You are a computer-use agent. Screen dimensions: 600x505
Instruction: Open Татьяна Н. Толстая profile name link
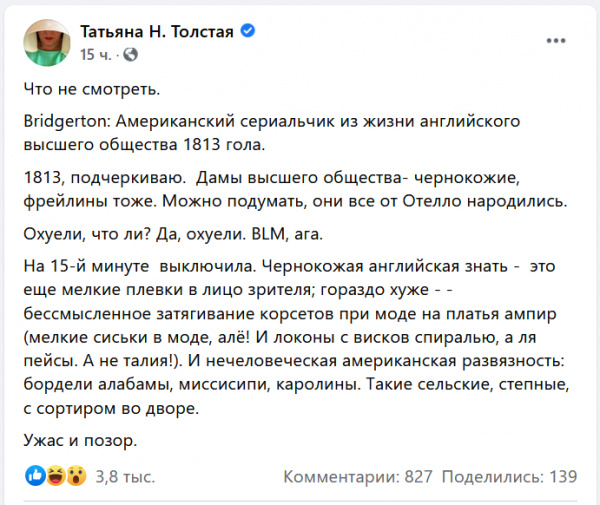156,32
